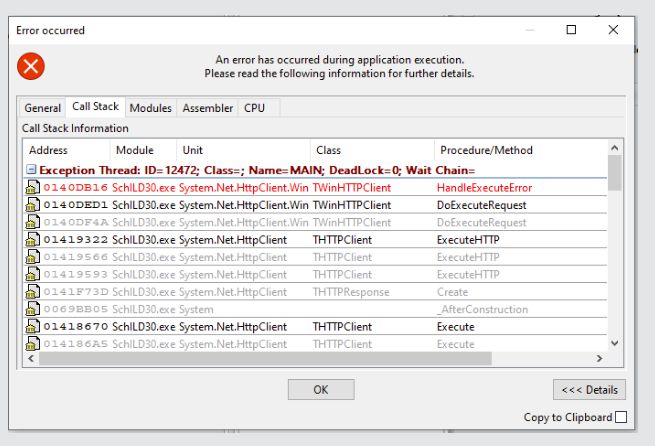The height and width of the screenshot is (446, 655).
Task: Click the row icon for address 0069BB05
Action: (33, 309)
